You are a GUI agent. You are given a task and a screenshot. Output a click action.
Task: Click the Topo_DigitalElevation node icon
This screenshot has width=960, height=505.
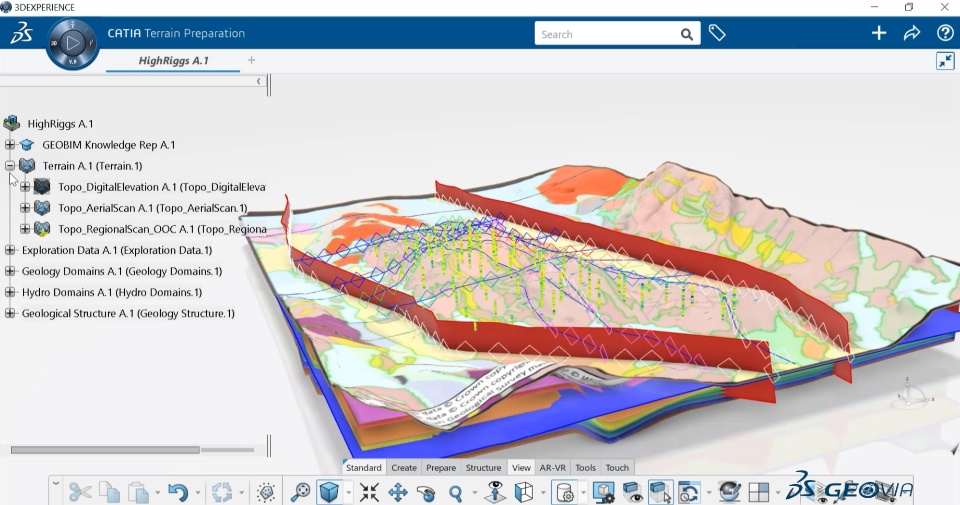click(42, 187)
